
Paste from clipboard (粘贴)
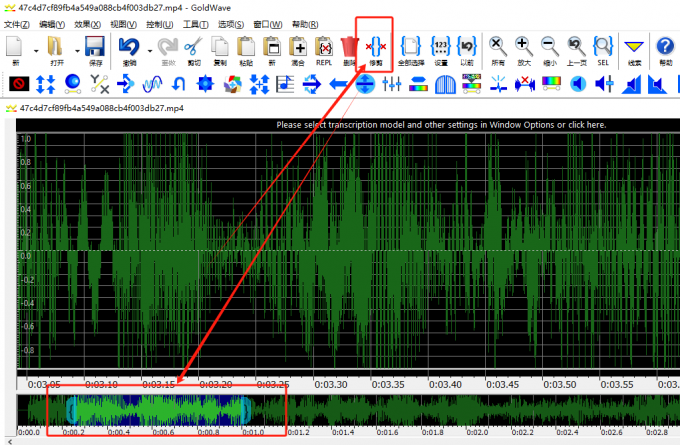[246, 51]
